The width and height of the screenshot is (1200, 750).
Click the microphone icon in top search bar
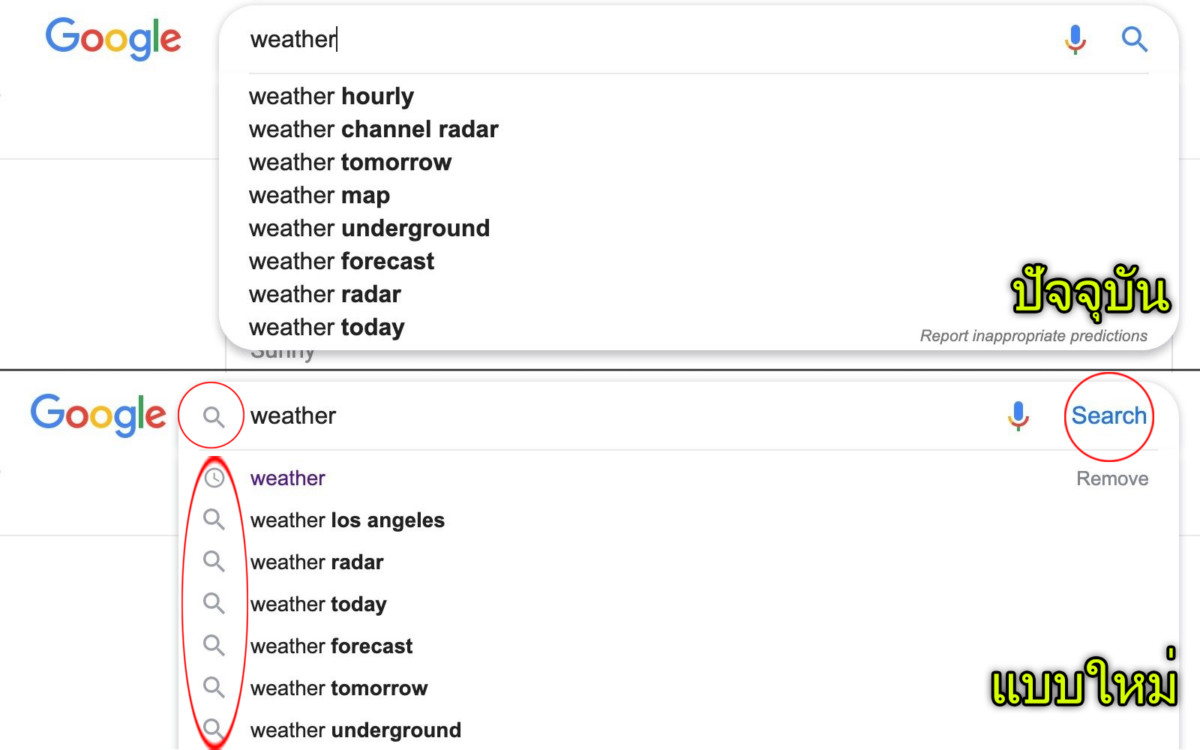1075,40
